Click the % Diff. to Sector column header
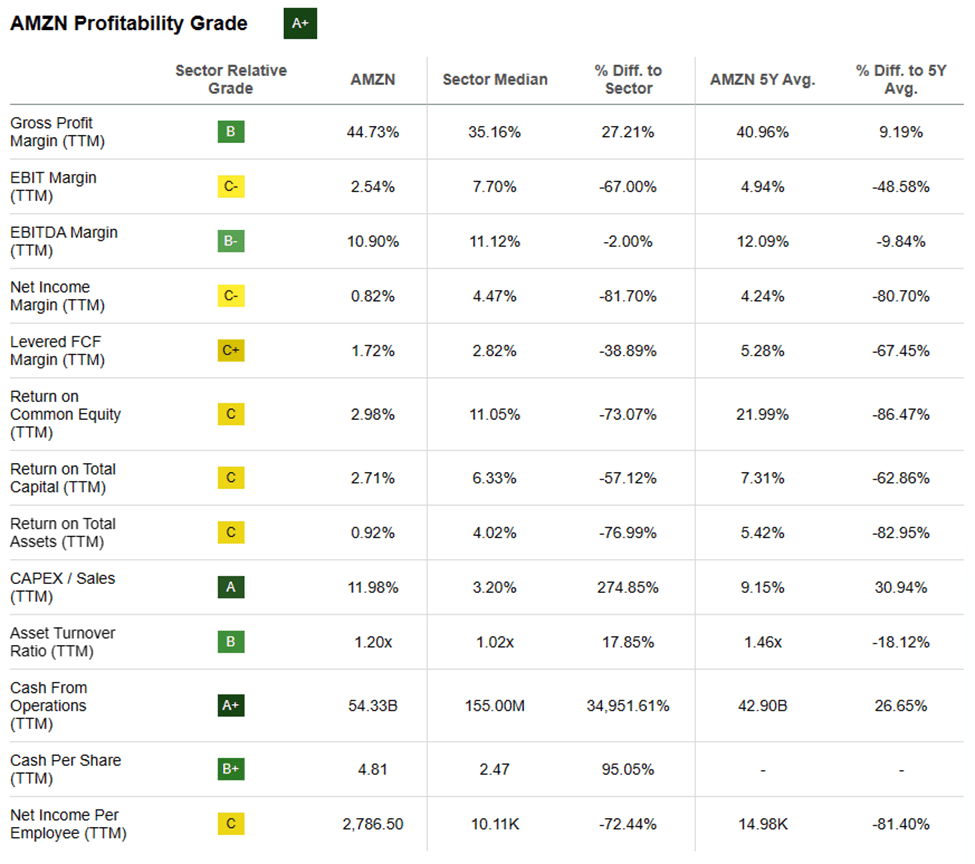The image size is (975, 864). (629, 79)
